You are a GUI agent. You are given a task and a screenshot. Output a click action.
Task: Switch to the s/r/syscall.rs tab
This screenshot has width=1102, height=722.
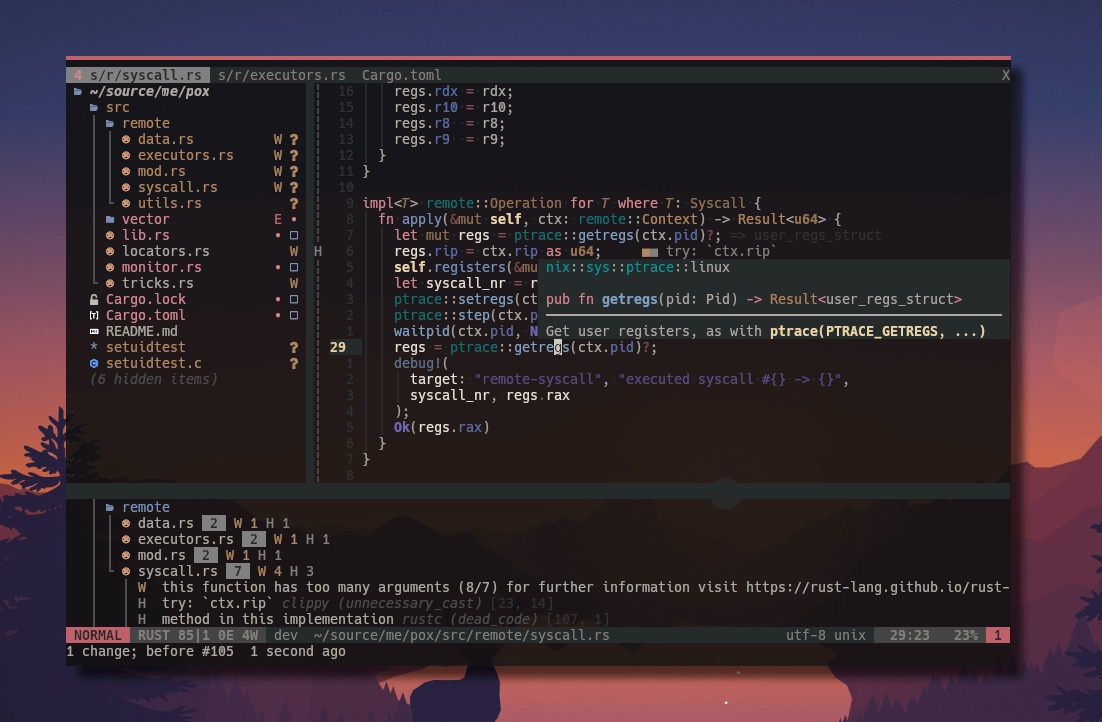point(138,75)
